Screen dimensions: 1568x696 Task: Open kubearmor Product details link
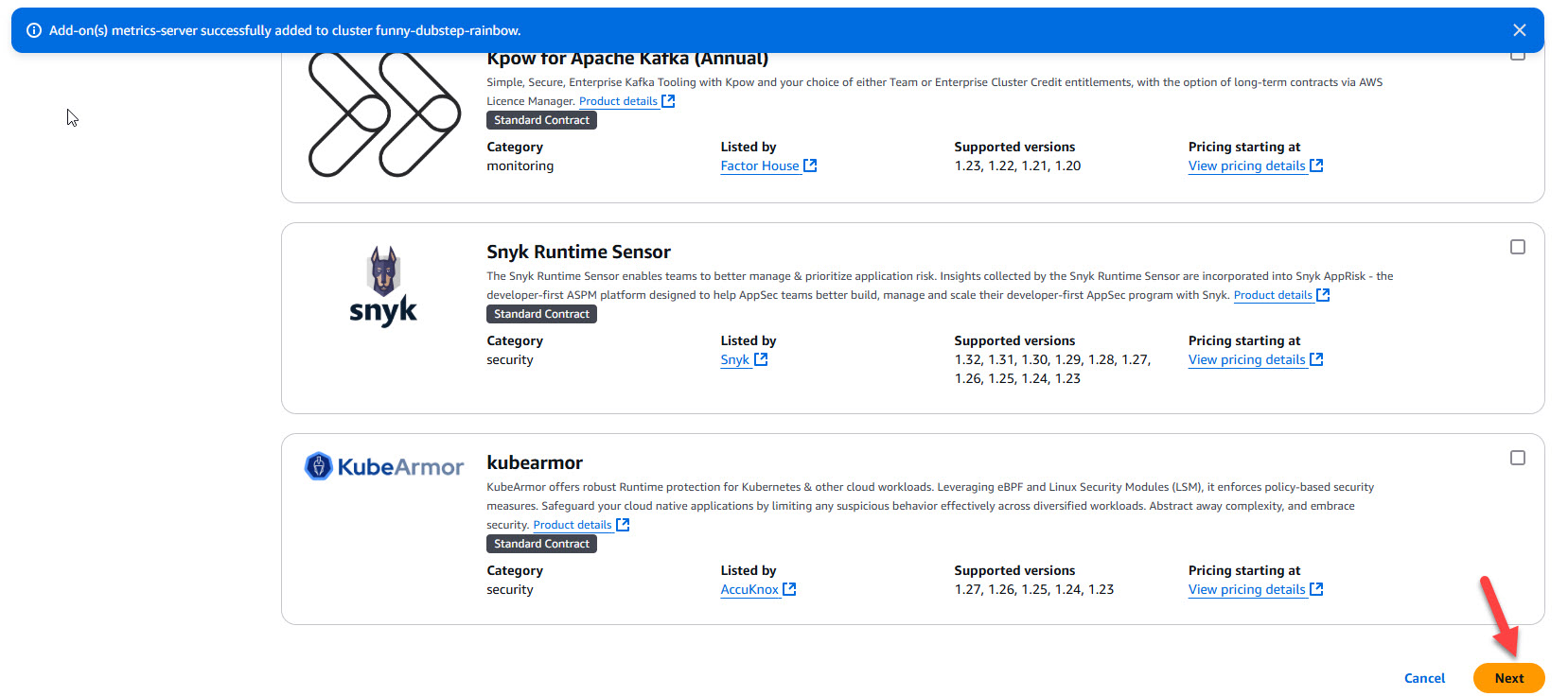click(573, 525)
